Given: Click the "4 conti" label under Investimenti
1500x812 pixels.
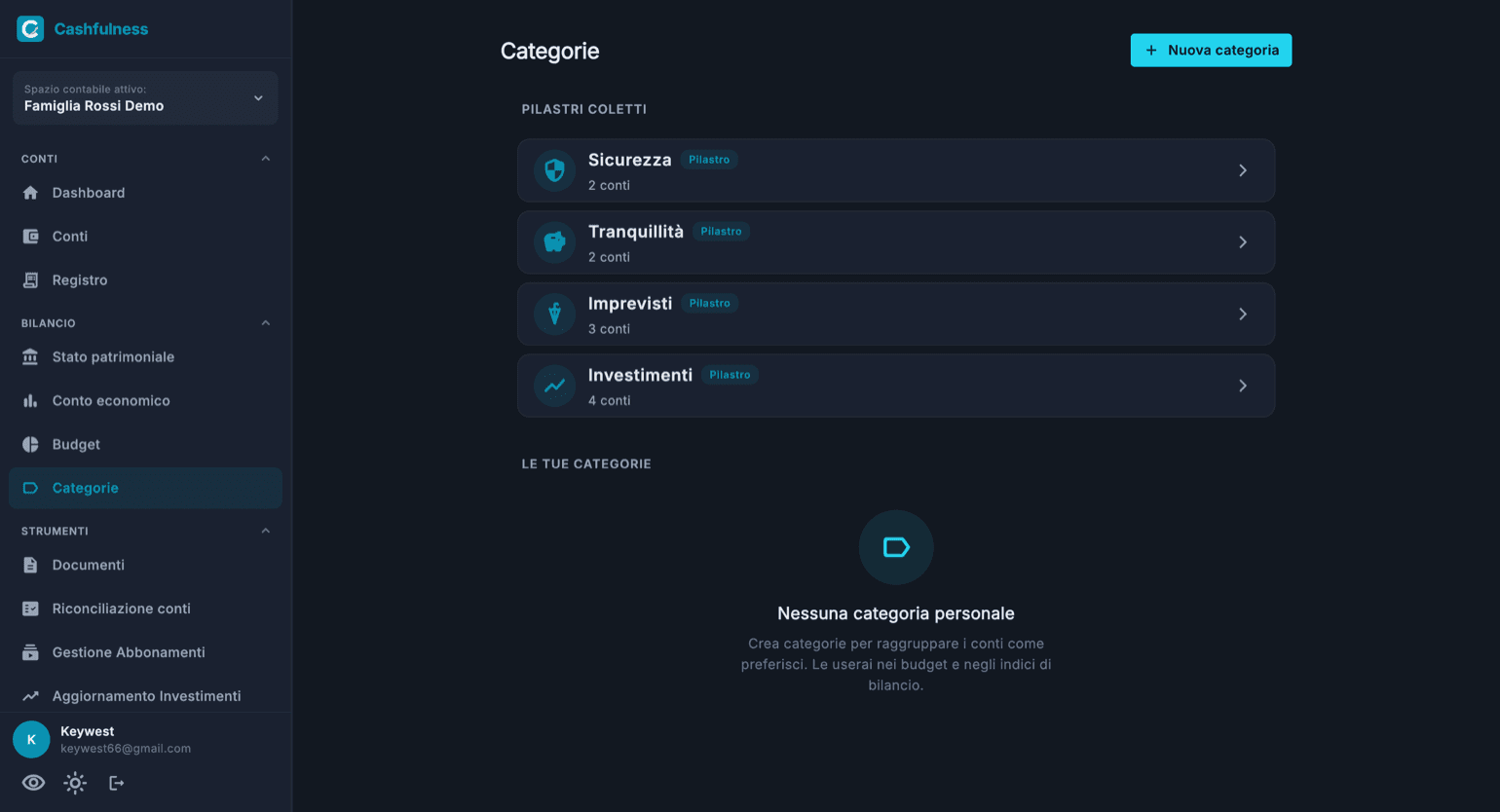Looking at the screenshot, I should pyautogui.click(x=609, y=401).
